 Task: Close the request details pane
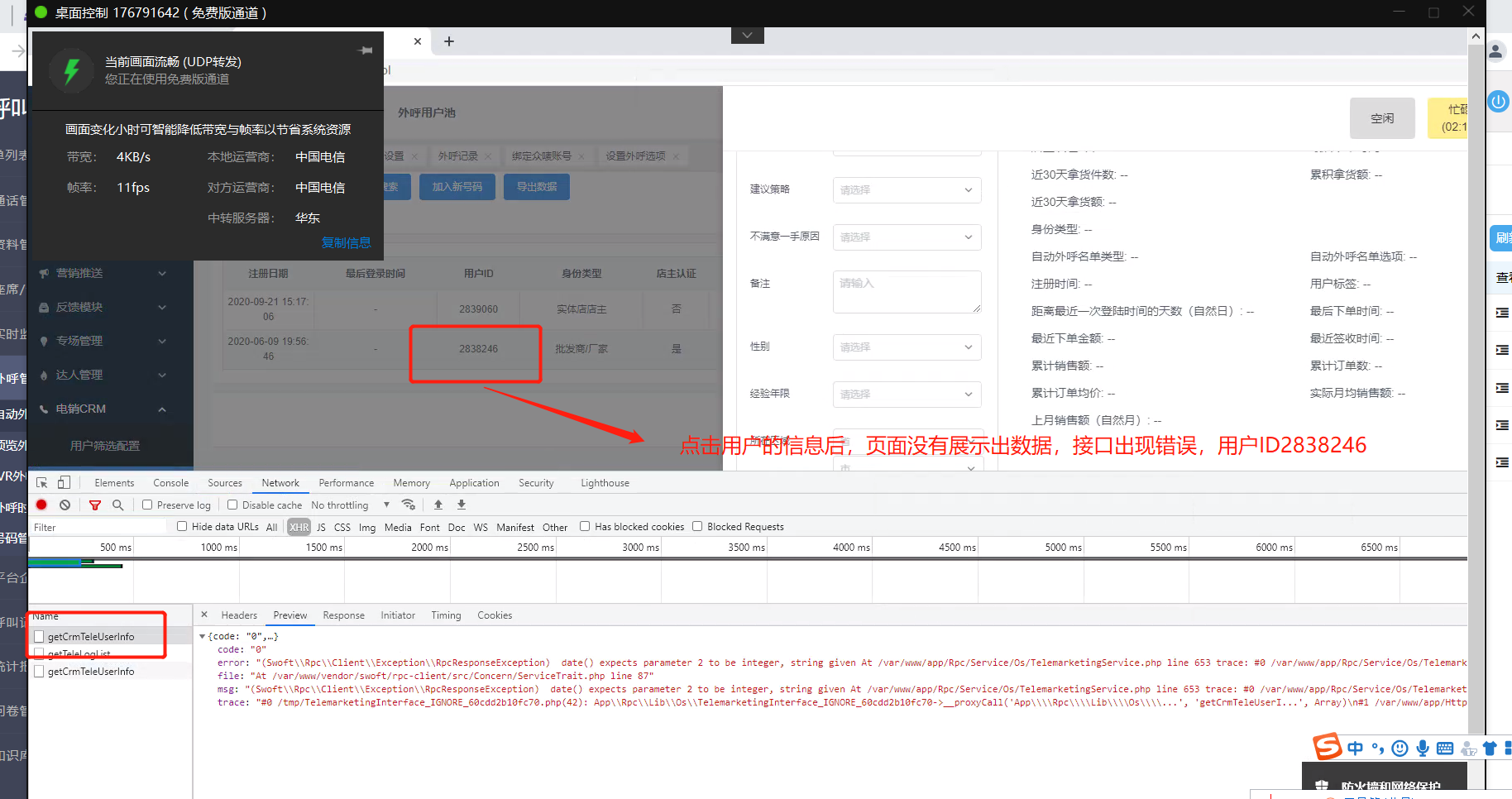point(204,615)
